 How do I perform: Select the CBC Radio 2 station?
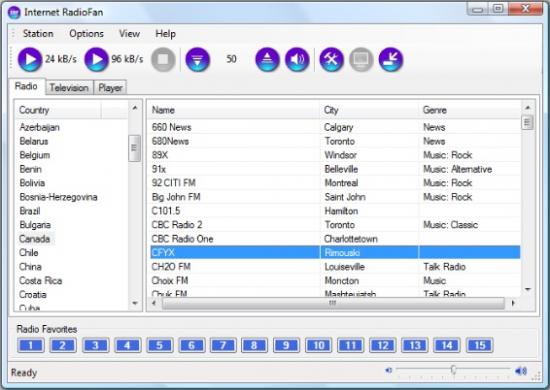point(335,225)
